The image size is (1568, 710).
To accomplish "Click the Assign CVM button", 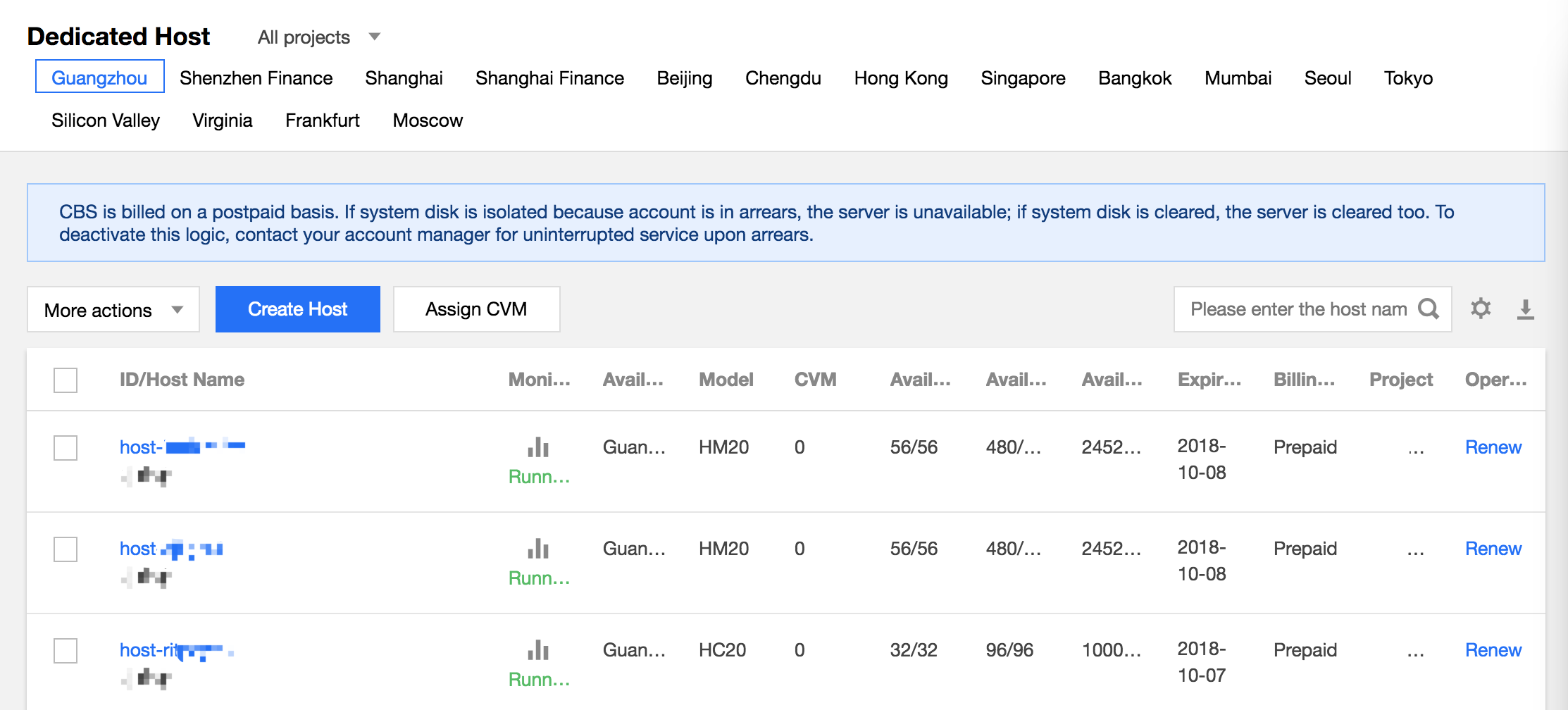I will (476, 309).
